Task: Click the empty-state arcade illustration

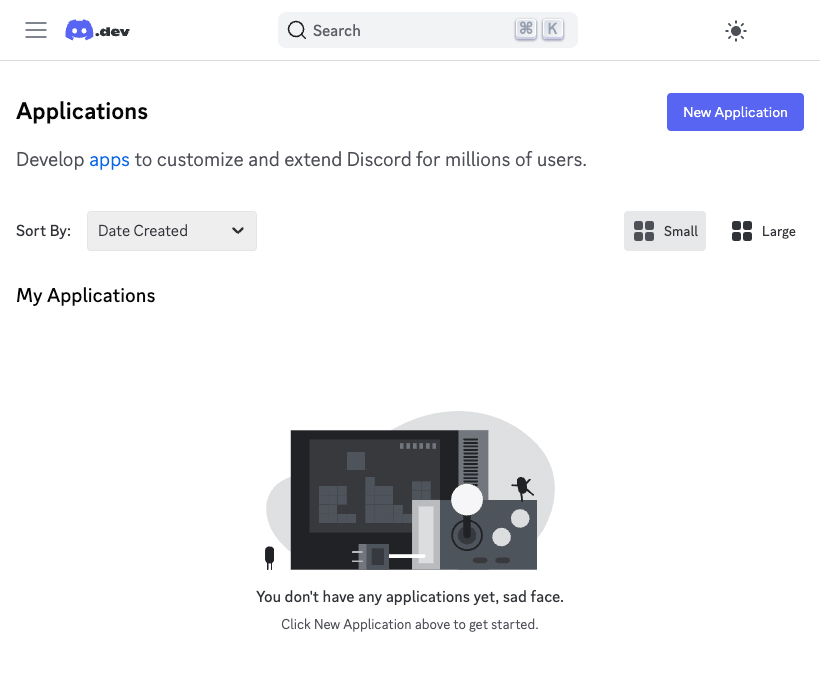Action: click(410, 490)
